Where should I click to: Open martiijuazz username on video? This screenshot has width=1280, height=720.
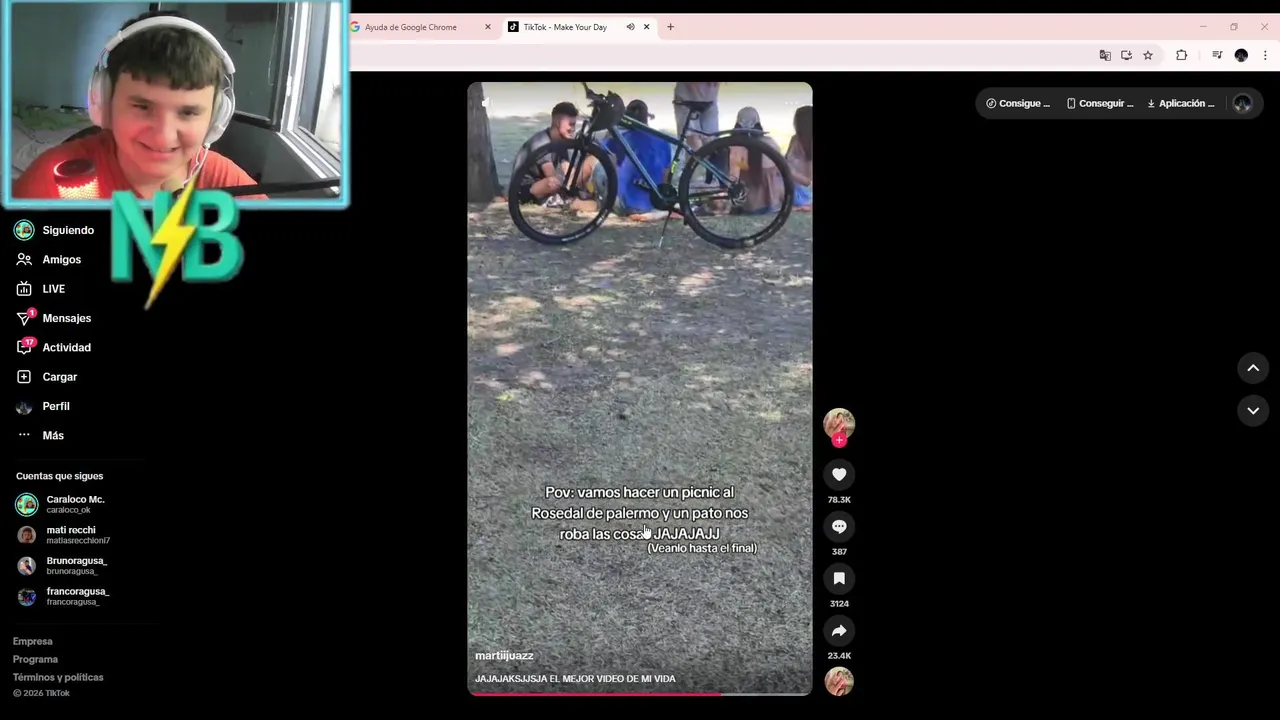tap(504, 655)
